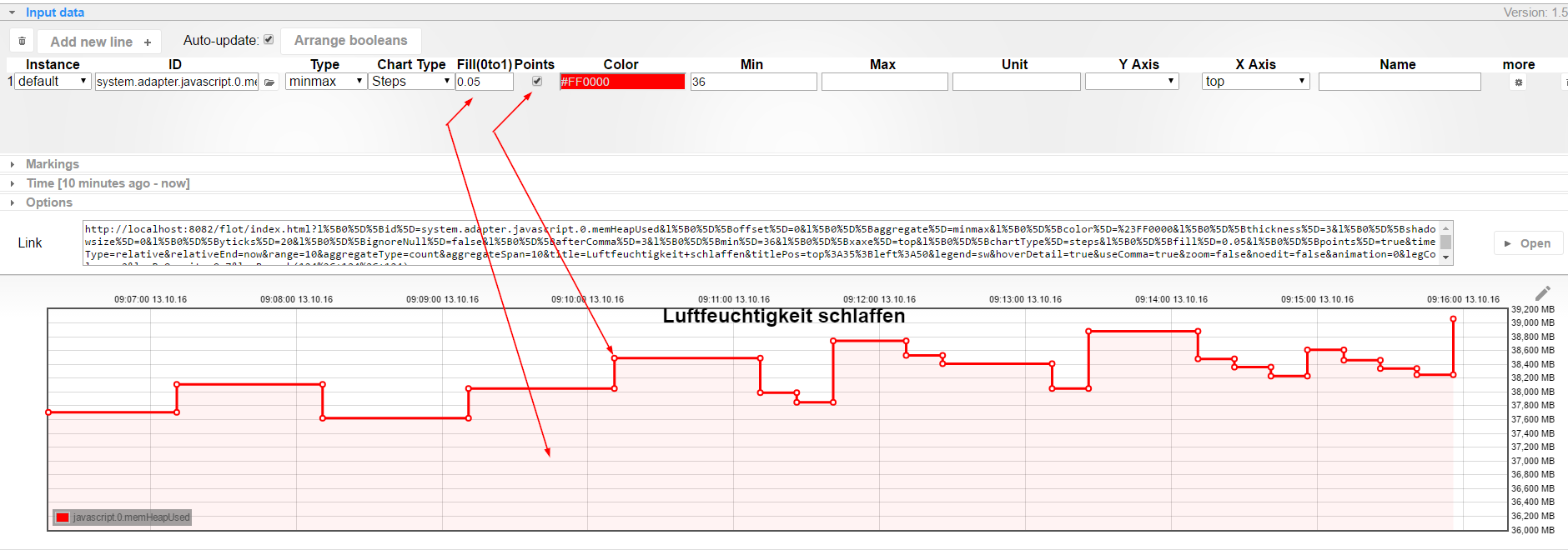The height and width of the screenshot is (550, 1568).
Task: Click the Fill(0to1) column header
Action: click(x=485, y=64)
